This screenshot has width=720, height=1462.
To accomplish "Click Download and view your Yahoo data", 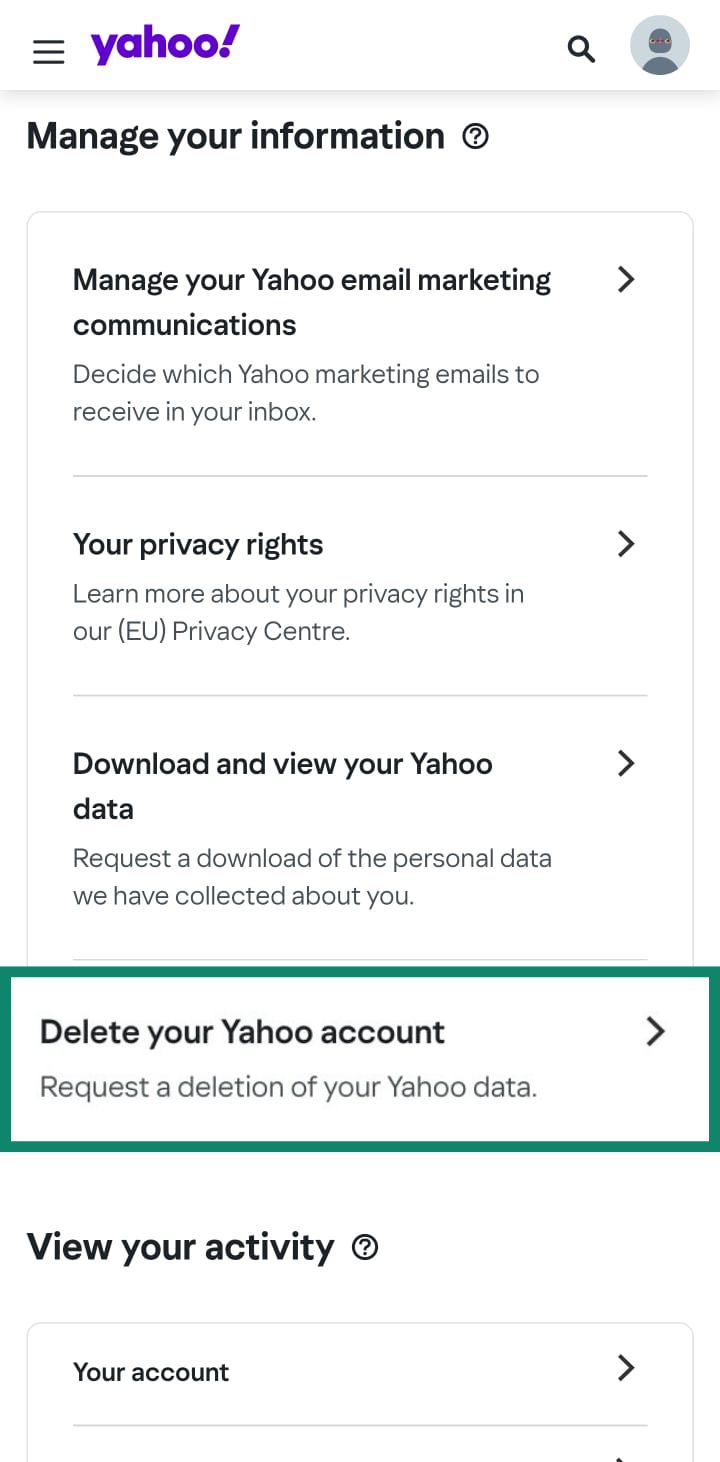I will [x=282, y=786].
